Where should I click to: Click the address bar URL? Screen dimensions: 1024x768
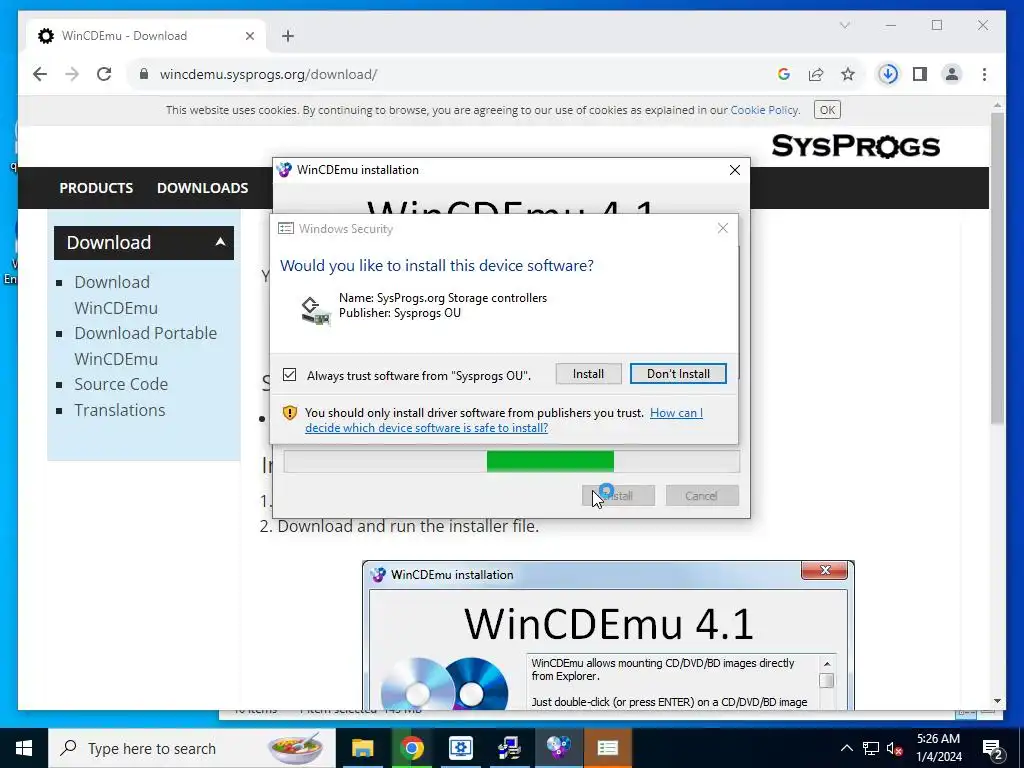pyautogui.click(x=268, y=74)
